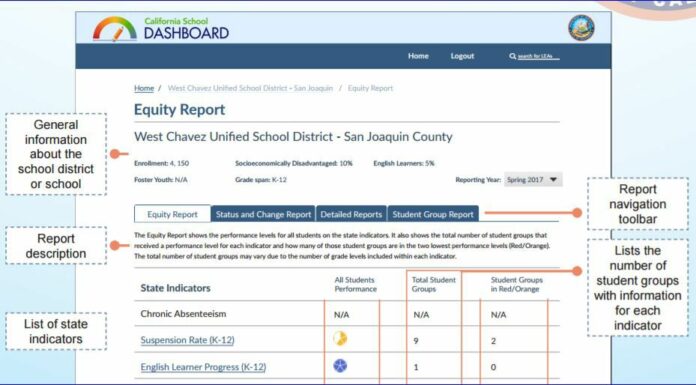Click the Equity Report breadcrumb item
Image resolution: width=696 pixels, height=385 pixels.
(x=370, y=88)
